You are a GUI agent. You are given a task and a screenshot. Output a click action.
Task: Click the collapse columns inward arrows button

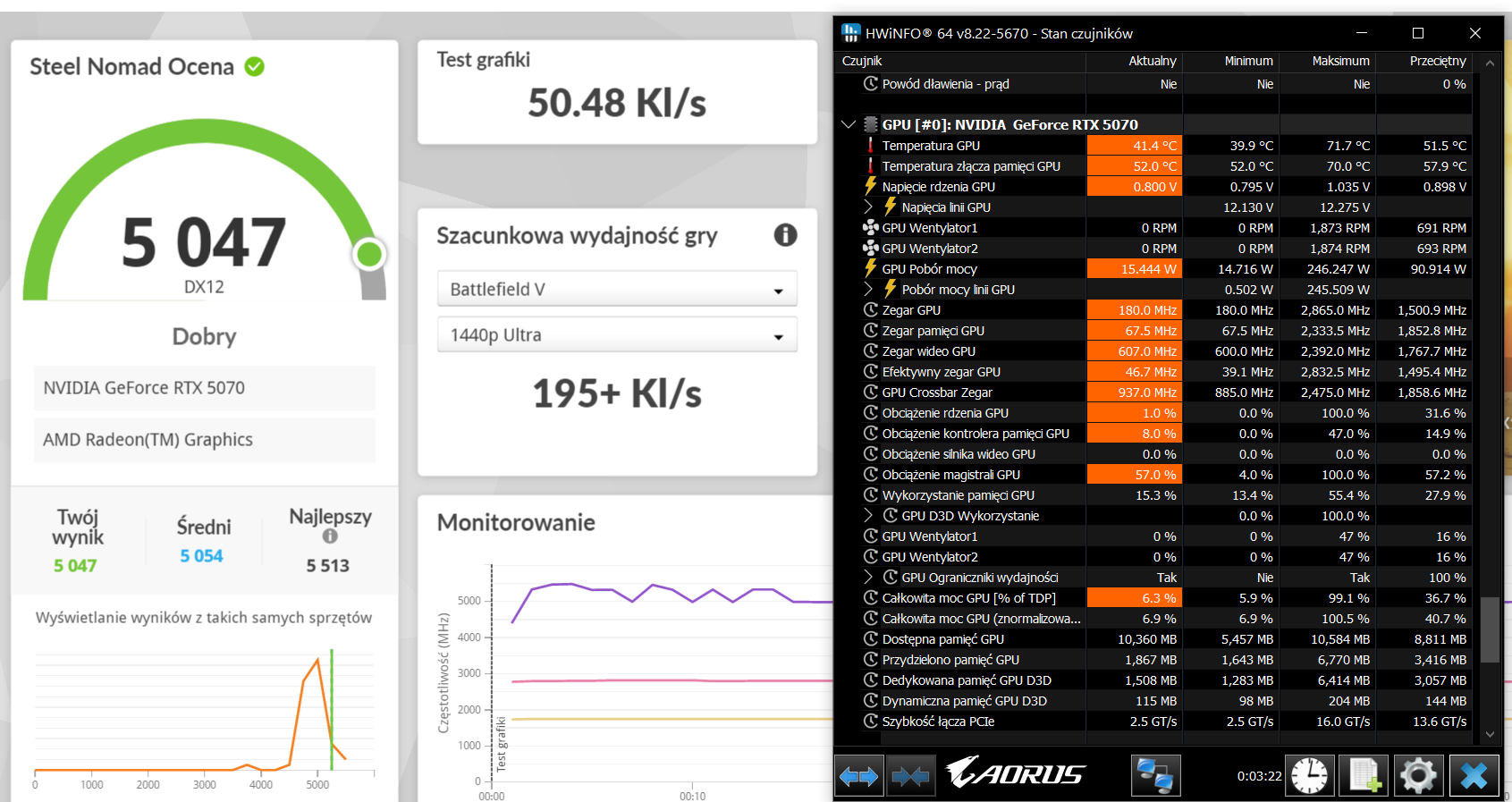pyautogui.click(x=910, y=776)
